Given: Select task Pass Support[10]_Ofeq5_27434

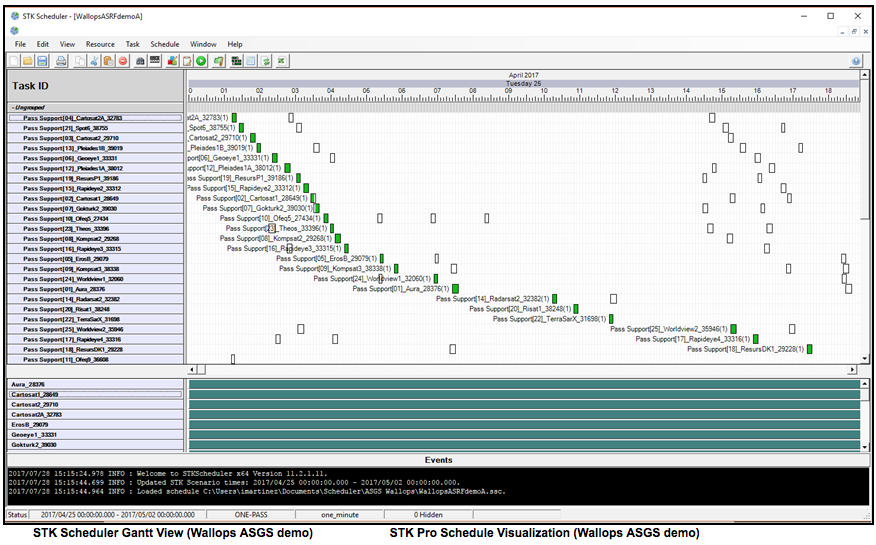Looking at the screenshot, I should (x=96, y=218).
